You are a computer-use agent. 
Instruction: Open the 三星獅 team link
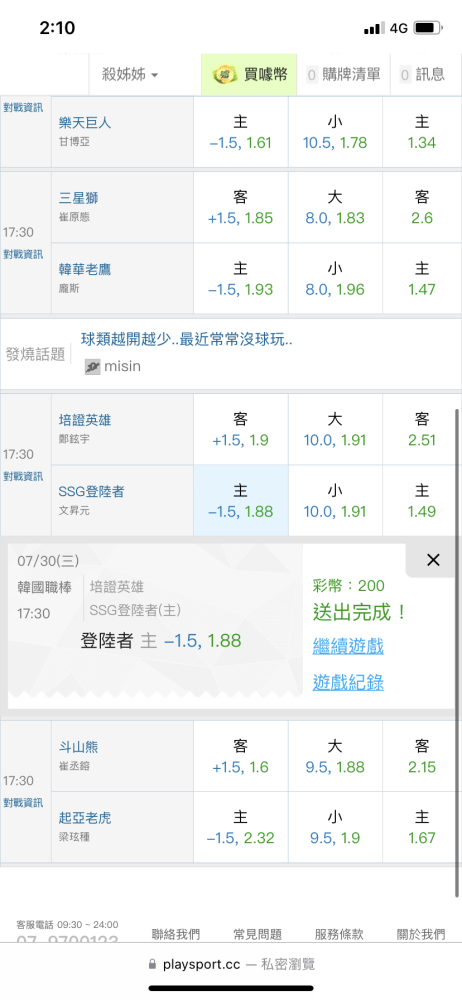coord(78,198)
